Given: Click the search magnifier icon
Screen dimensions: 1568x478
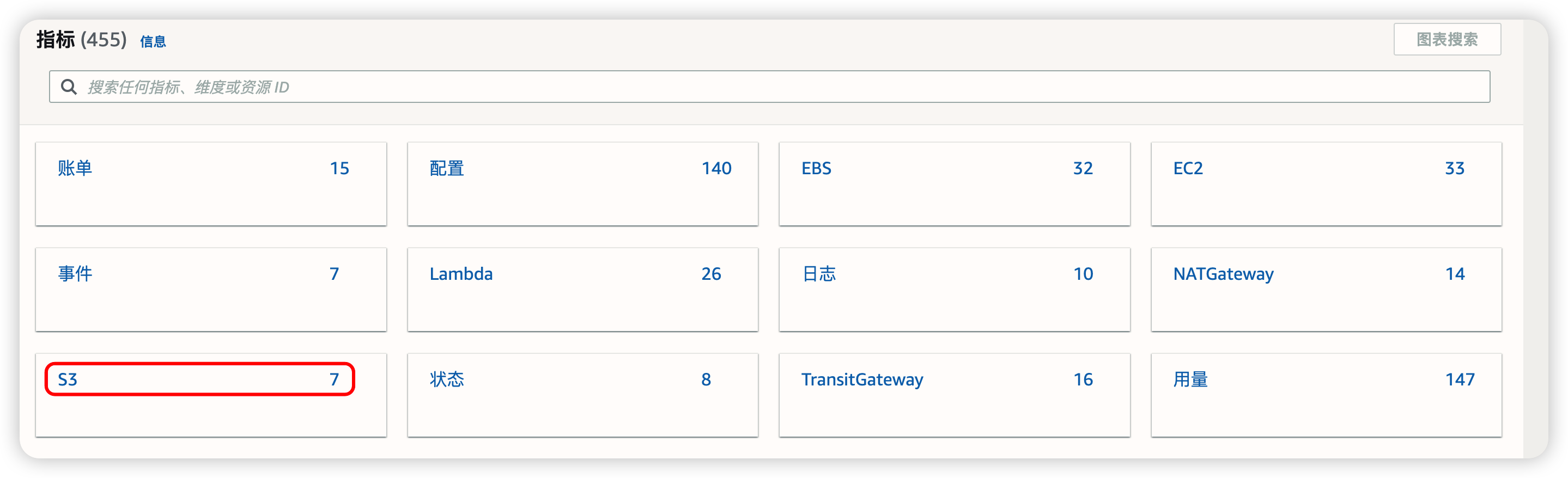Looking at the screenshot, I should click(x=69, y=87).
